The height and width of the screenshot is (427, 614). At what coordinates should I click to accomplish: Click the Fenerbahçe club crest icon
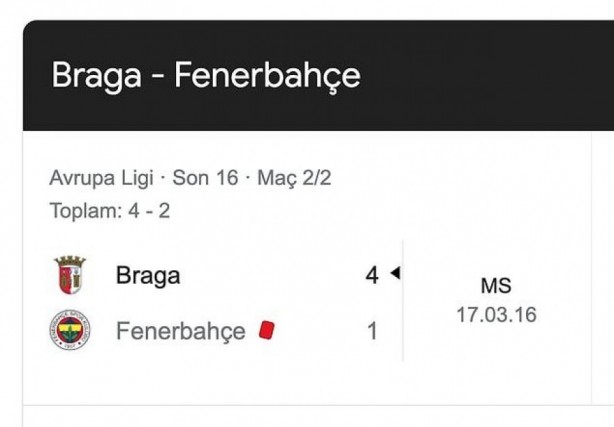(70, 331)
